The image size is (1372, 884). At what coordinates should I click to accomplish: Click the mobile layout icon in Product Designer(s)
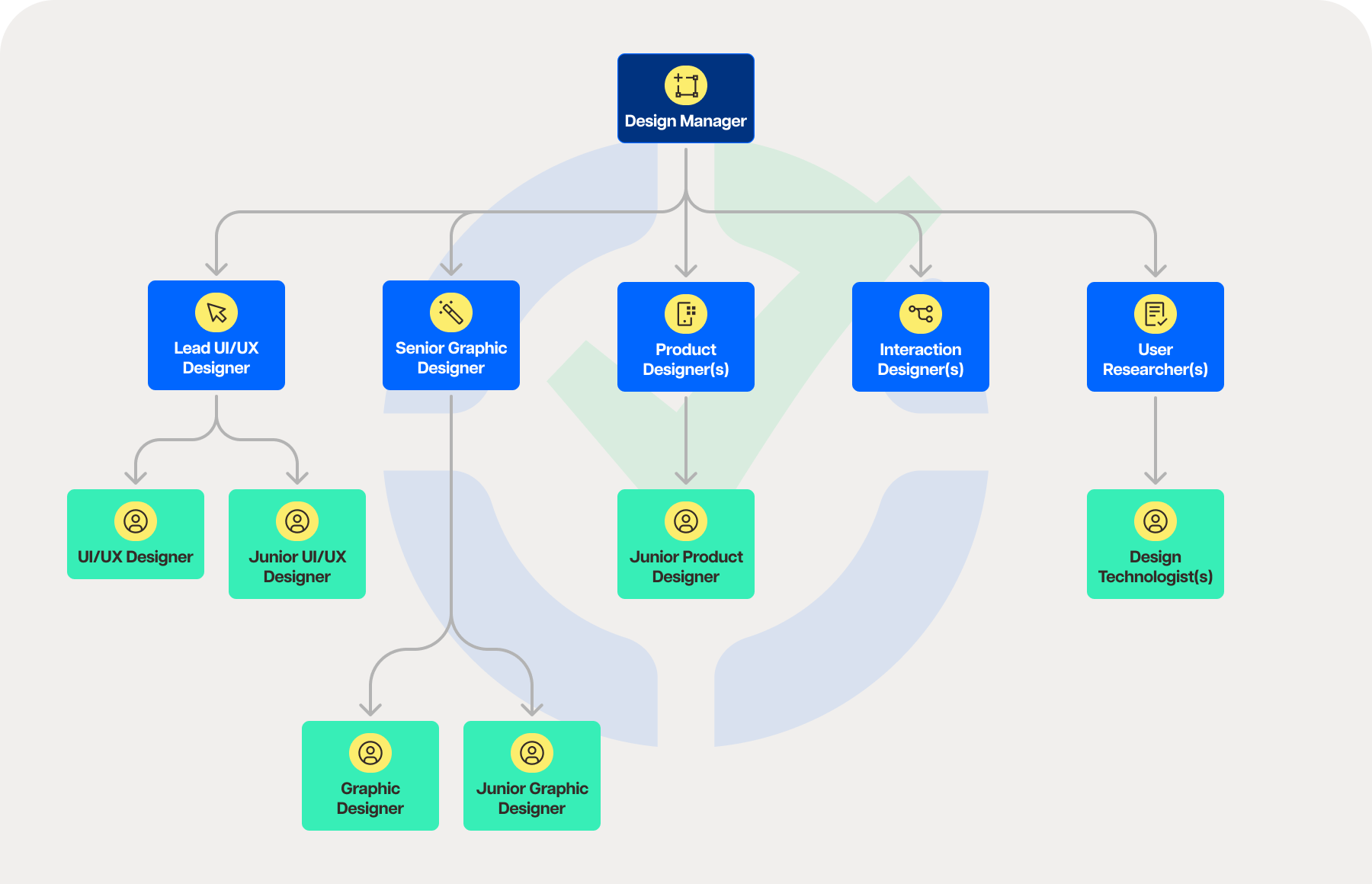coord(686,314)
